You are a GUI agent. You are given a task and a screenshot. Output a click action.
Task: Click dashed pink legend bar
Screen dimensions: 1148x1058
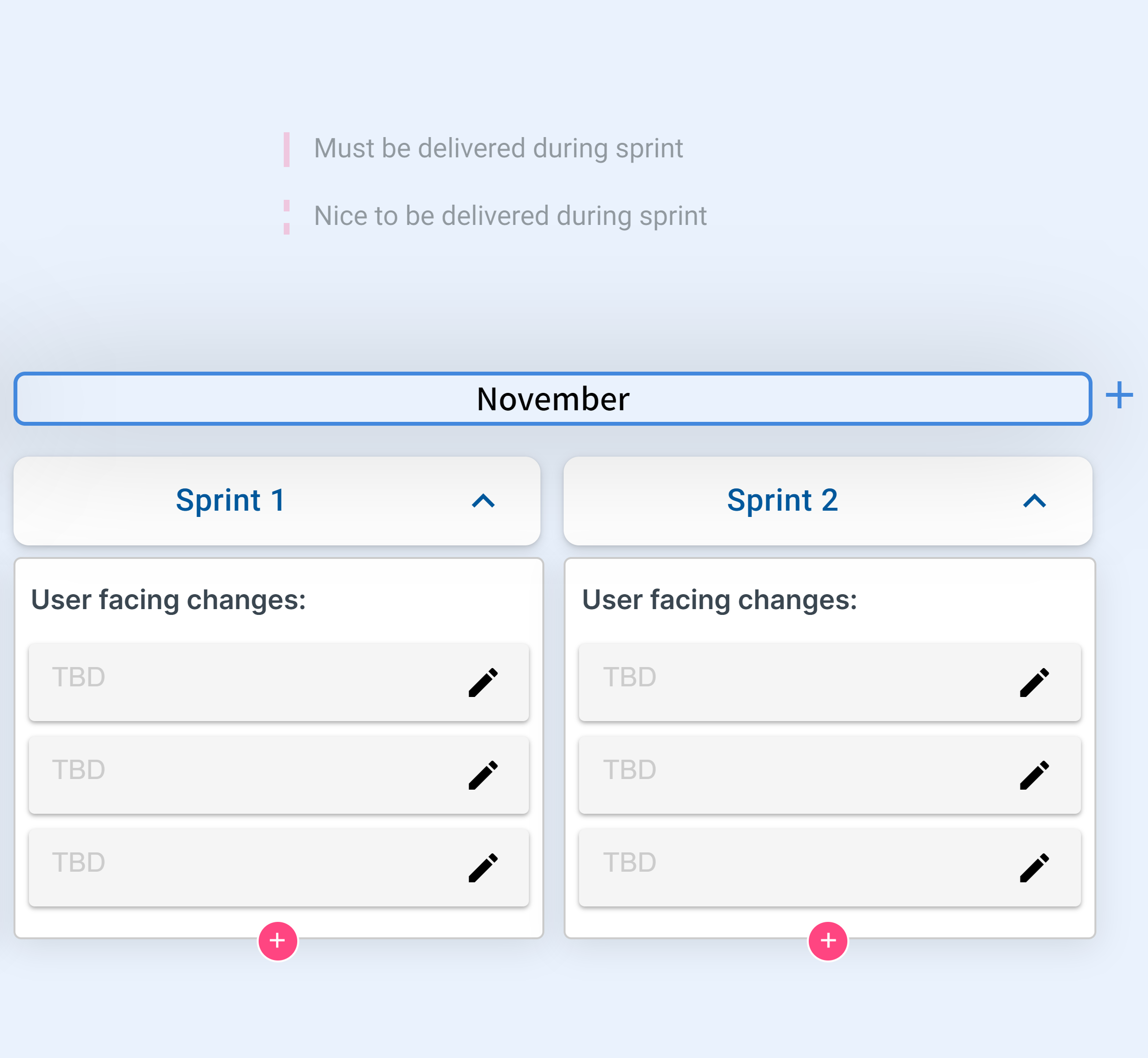coord(287,217)
